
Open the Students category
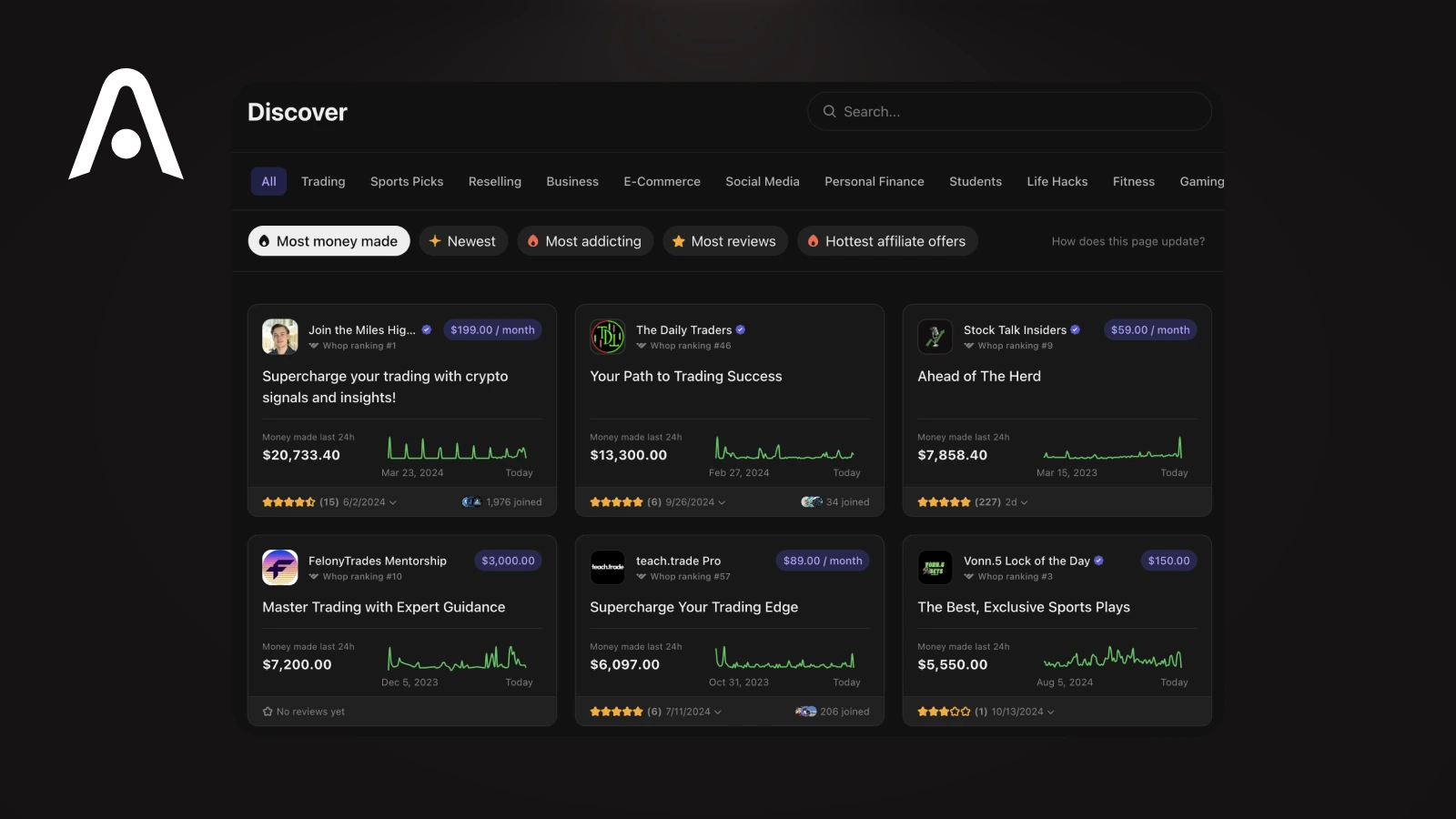tap(976, 181)
